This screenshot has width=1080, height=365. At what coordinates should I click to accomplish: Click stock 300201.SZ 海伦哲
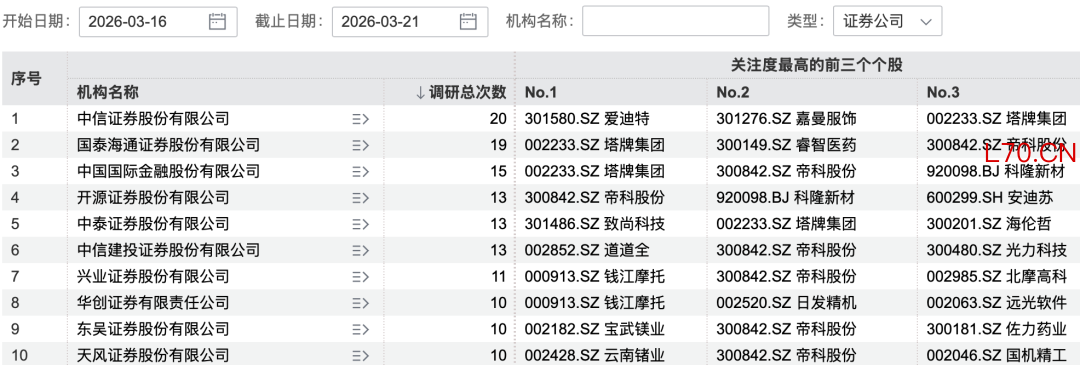coord(989,225)
